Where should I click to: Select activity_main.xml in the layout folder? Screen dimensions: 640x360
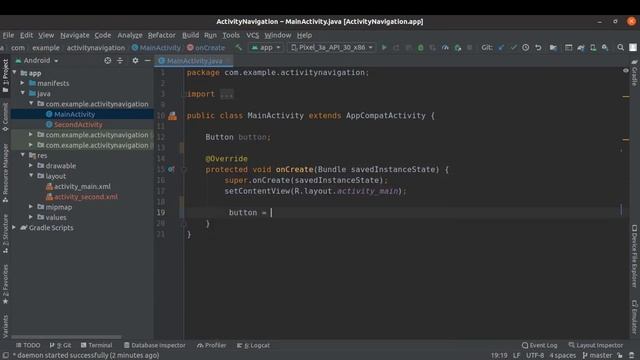click(x=82, y=186)
